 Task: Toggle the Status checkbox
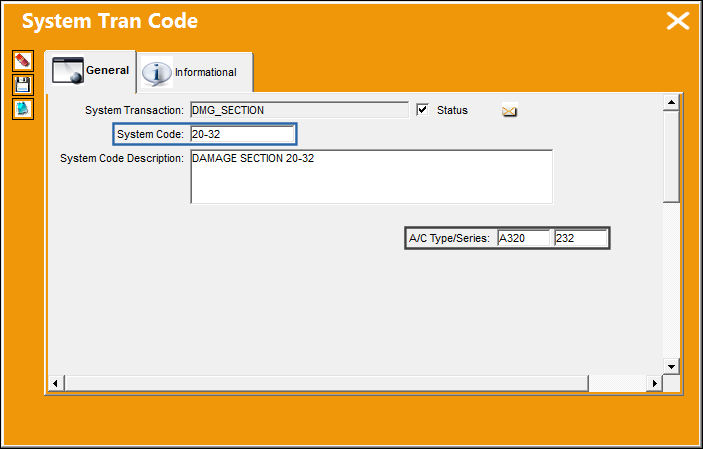pos(422,110)
